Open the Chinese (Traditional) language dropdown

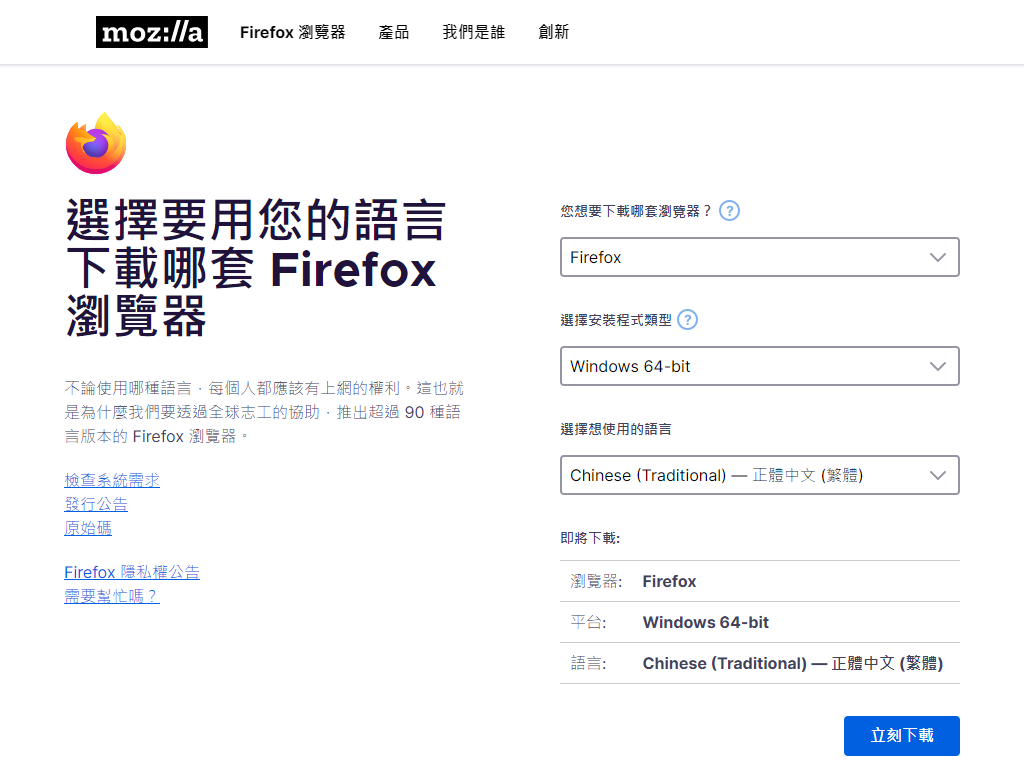[759, 475]
